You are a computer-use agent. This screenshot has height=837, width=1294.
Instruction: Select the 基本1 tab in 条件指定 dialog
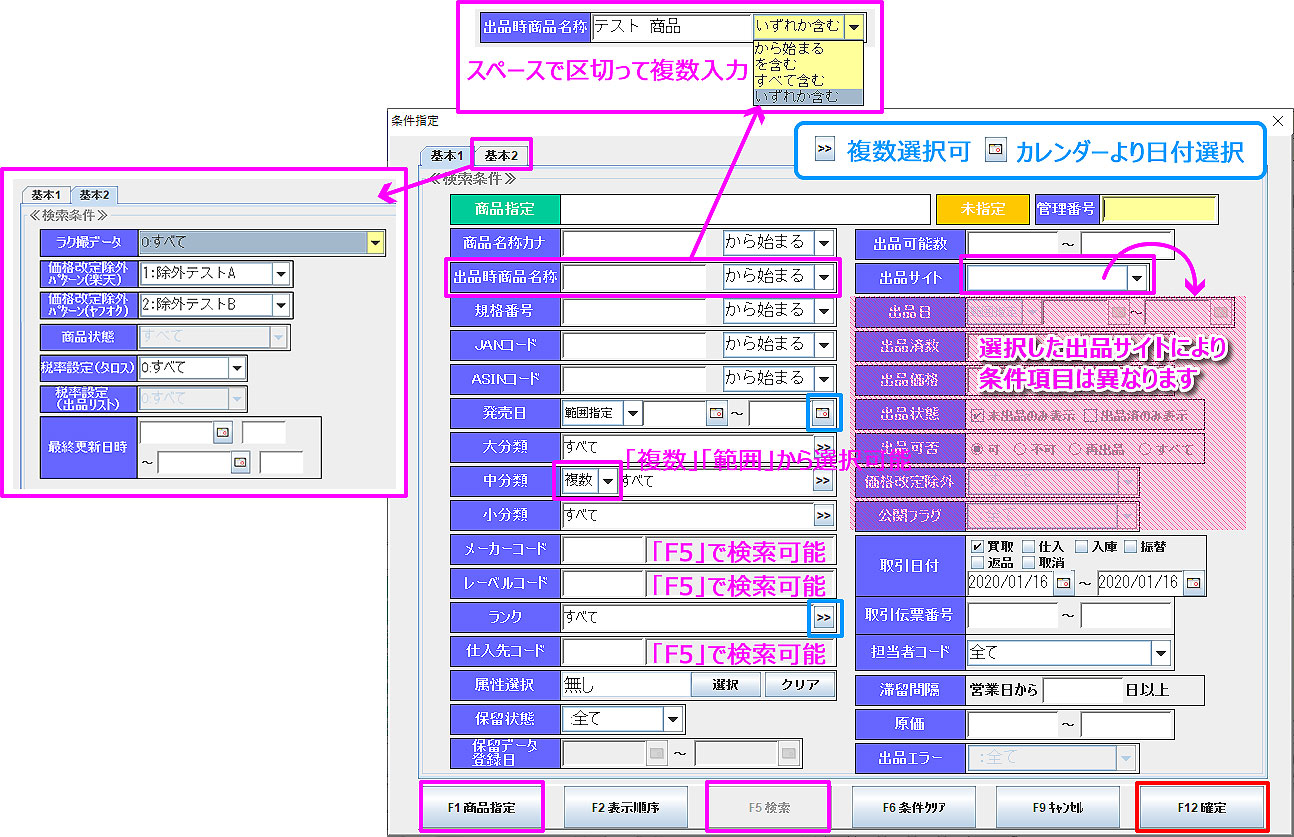point(446,155)
